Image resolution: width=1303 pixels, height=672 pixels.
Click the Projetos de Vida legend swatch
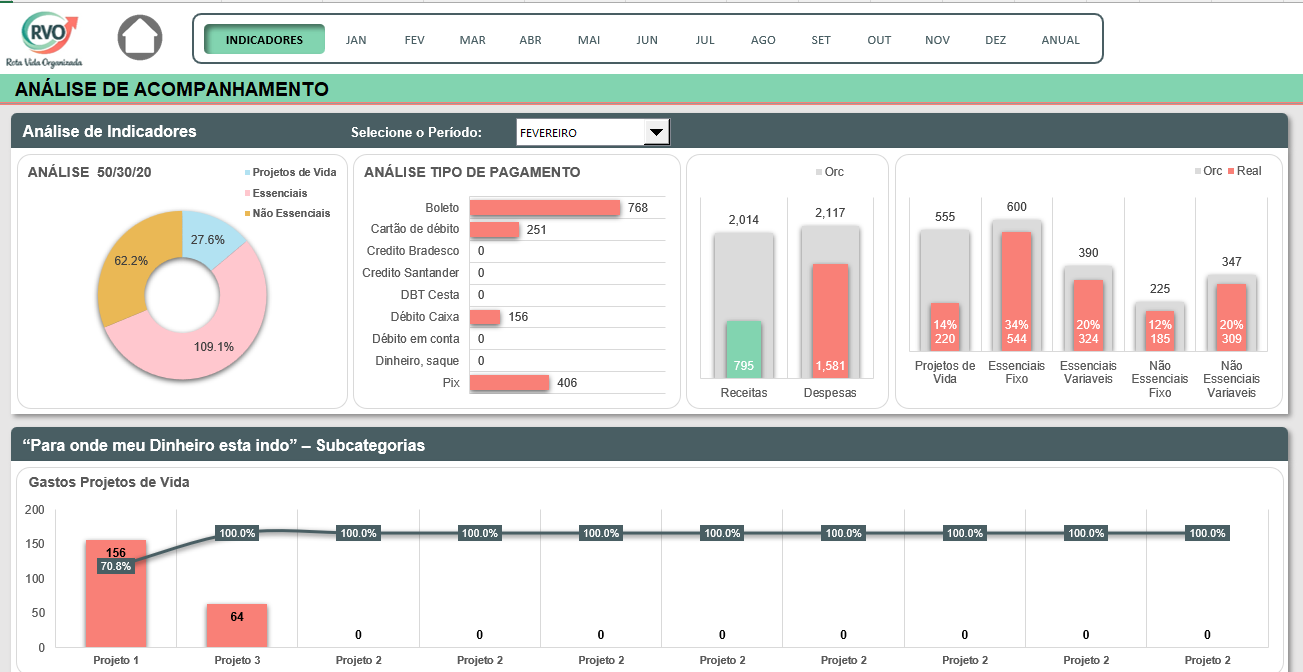(x=247, y=172)
